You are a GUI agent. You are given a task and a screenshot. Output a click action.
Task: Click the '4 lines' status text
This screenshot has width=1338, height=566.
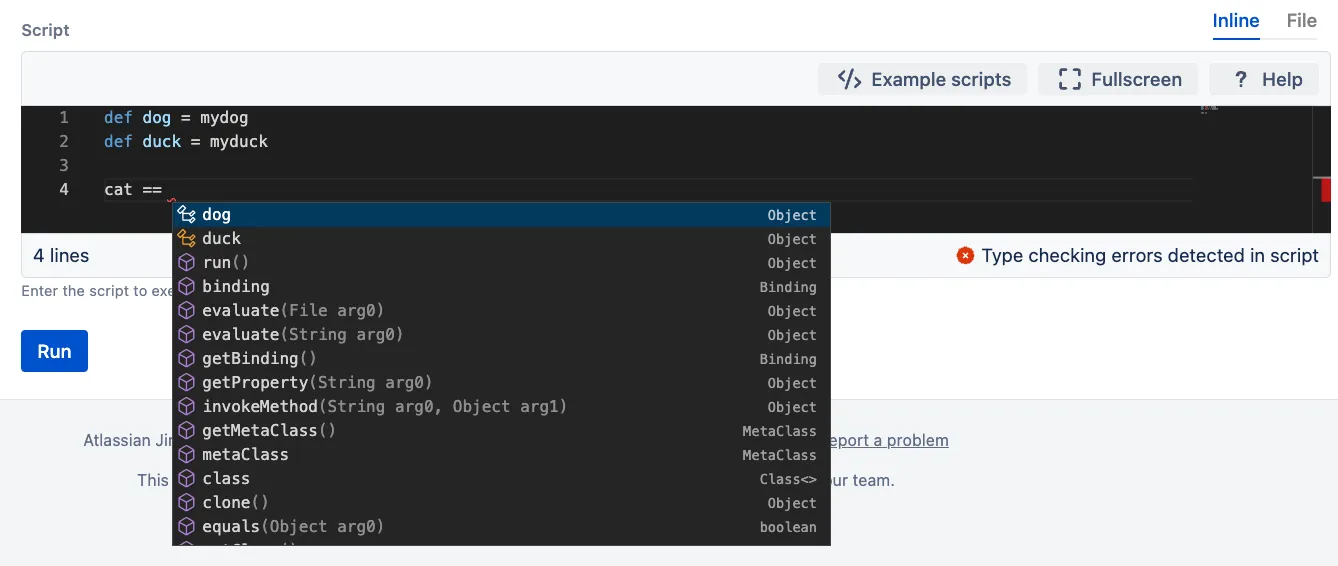pyautogui.click(x=61, y=256)
